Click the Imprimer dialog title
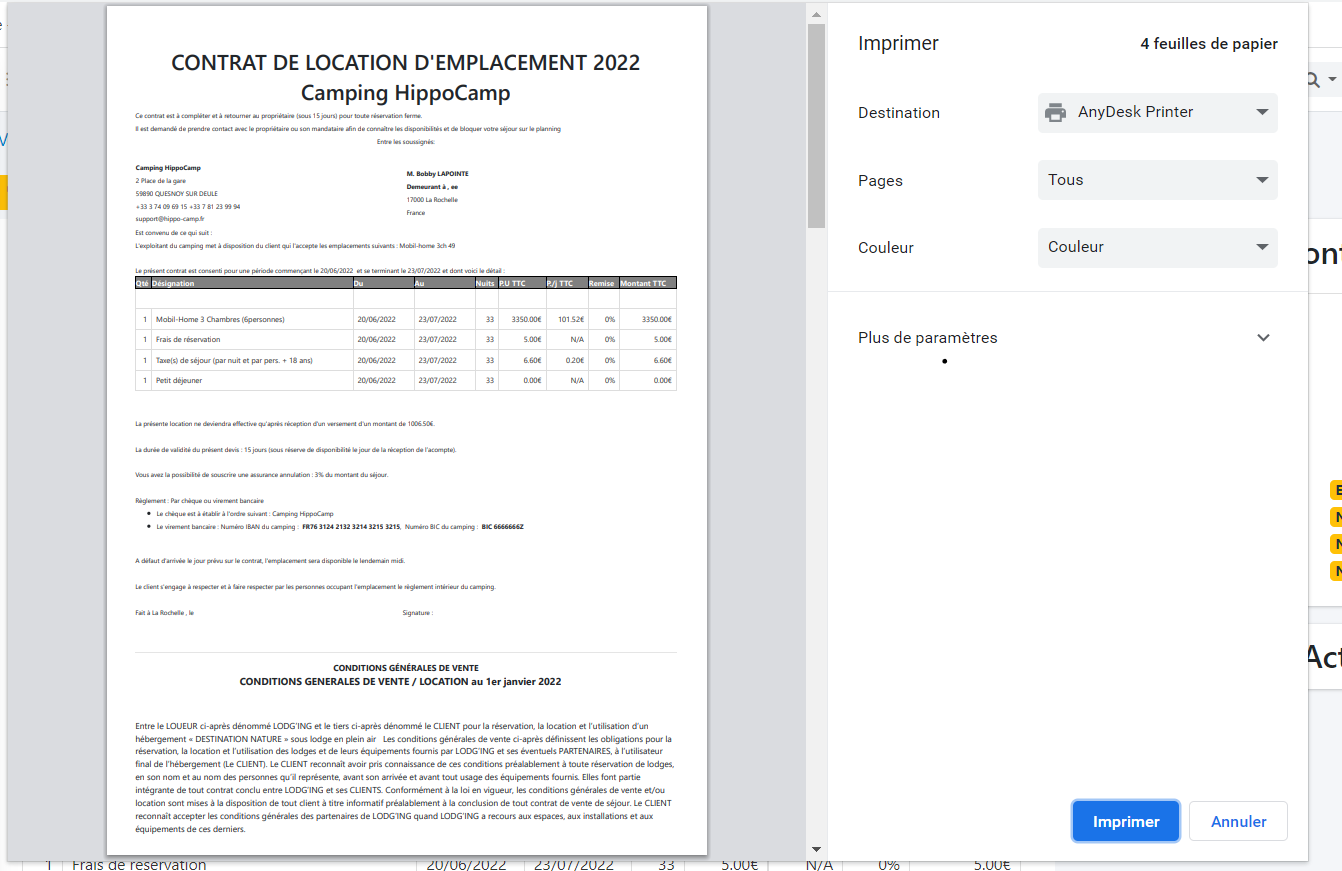Viewport: 1342px width, 871px height. click(898, 44)
